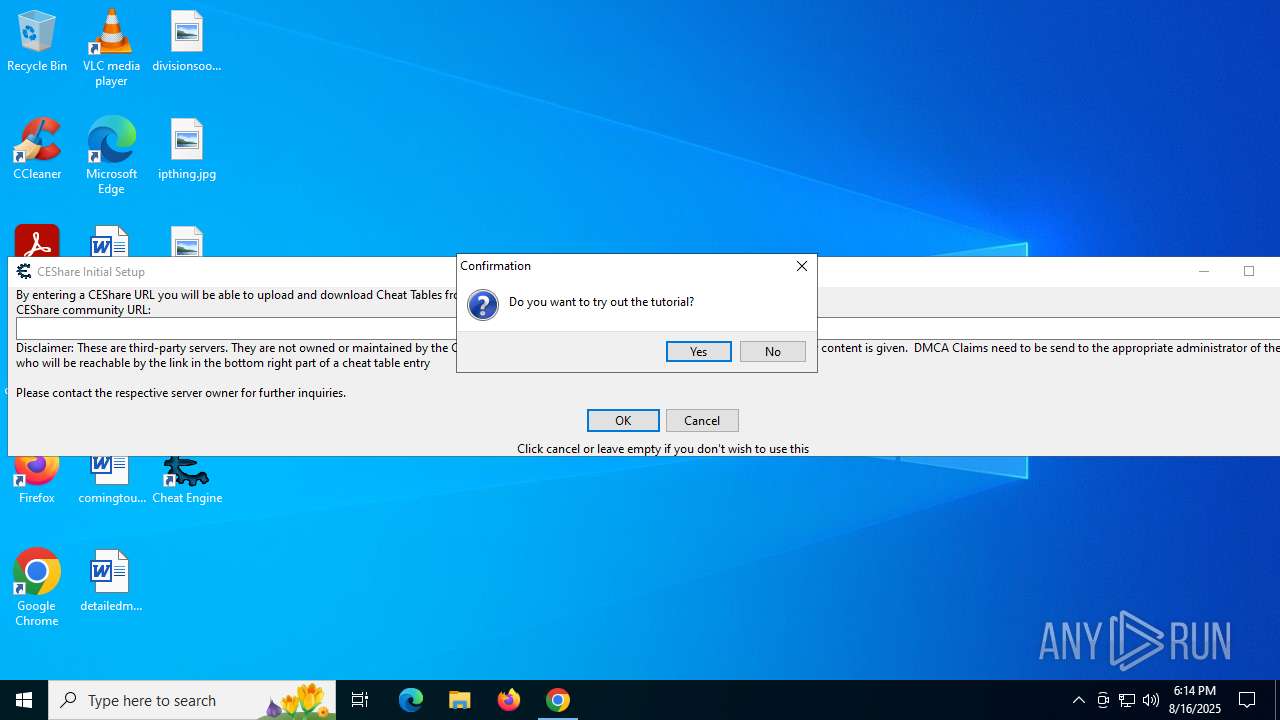
Task: Select the VLC media player icon
Action: coord(111,47)
